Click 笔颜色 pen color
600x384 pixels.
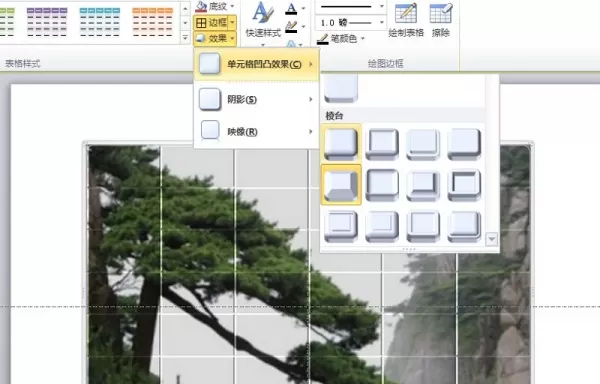pos(338,39)
